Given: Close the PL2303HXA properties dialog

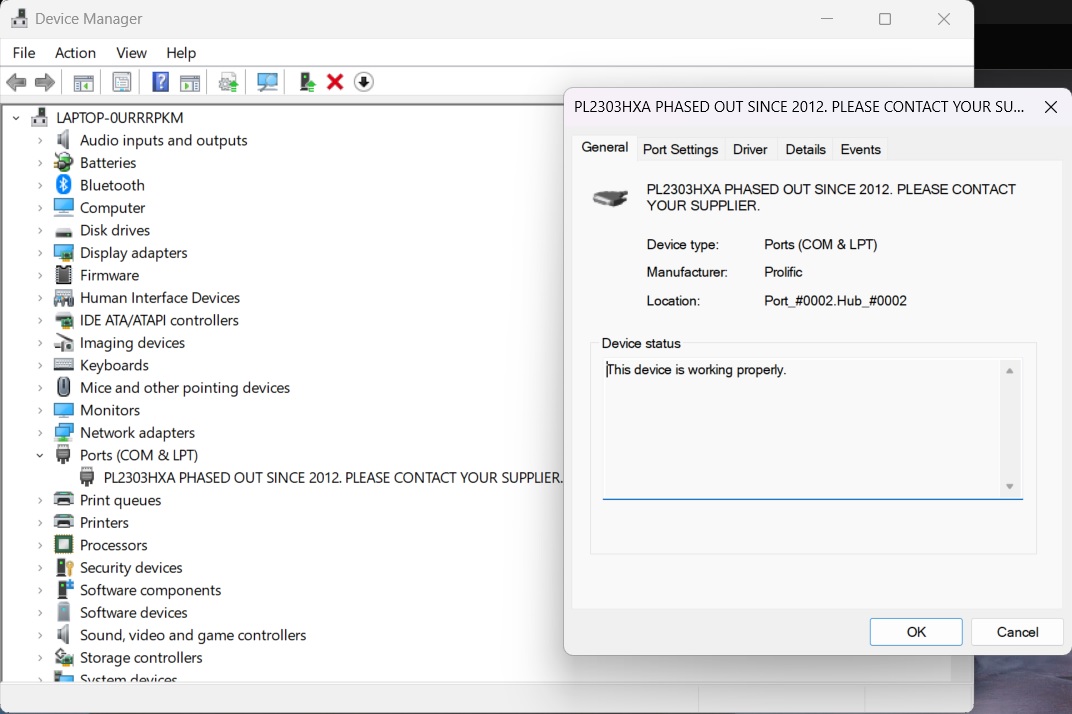Looking at the screenshot, I should (x=1051, y=107).
